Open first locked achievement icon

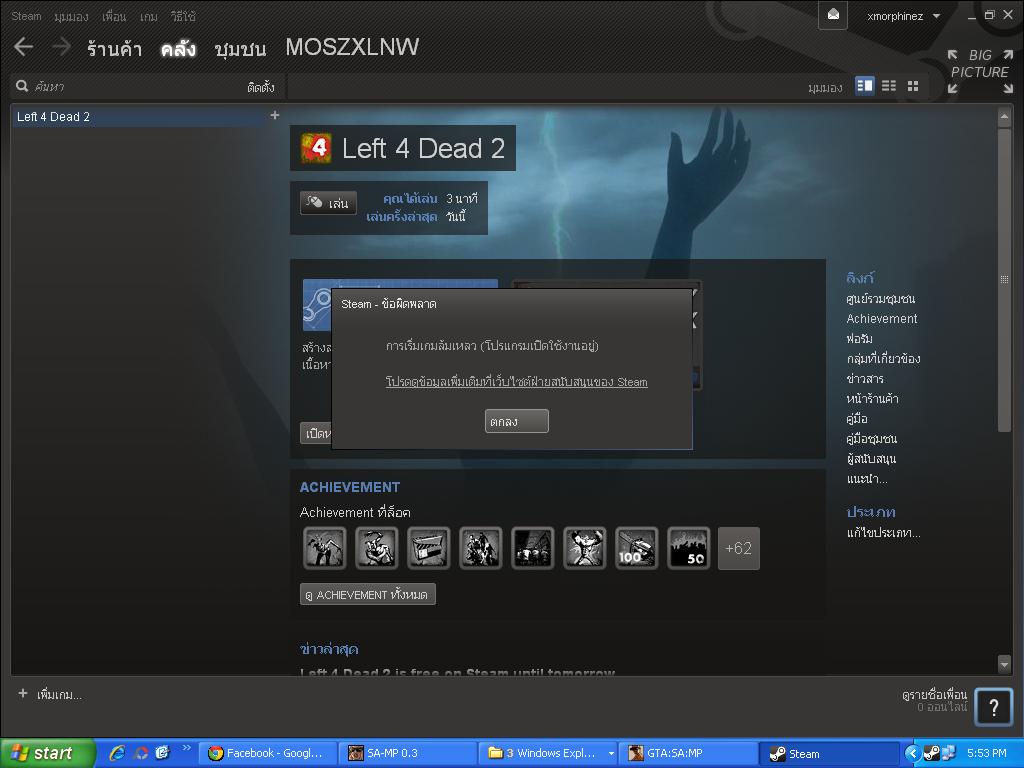(x=325, y=549)
